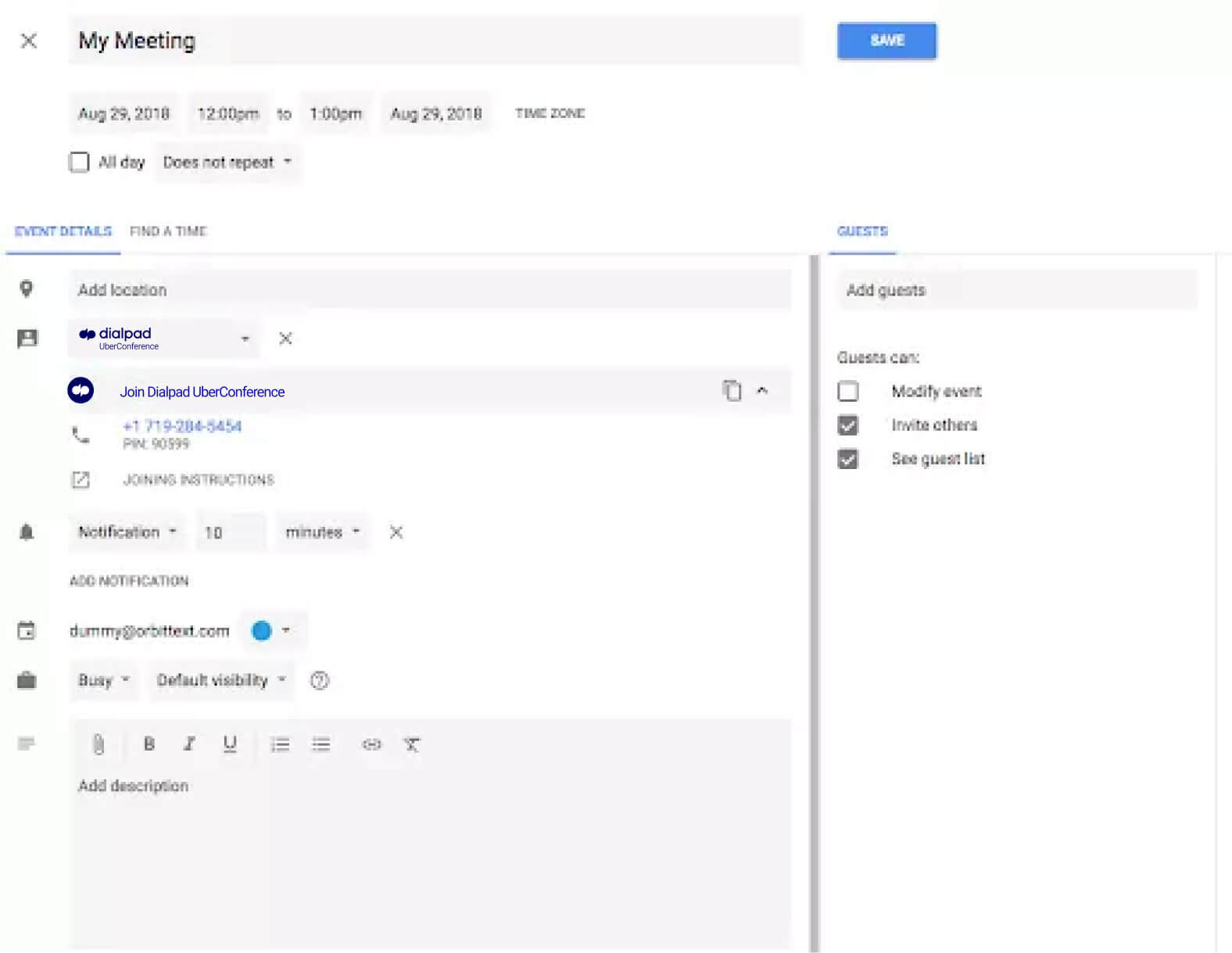Screen dimensions: 1232x953
Task: Insert a link in the description
Action: click(x=371, y=744)
